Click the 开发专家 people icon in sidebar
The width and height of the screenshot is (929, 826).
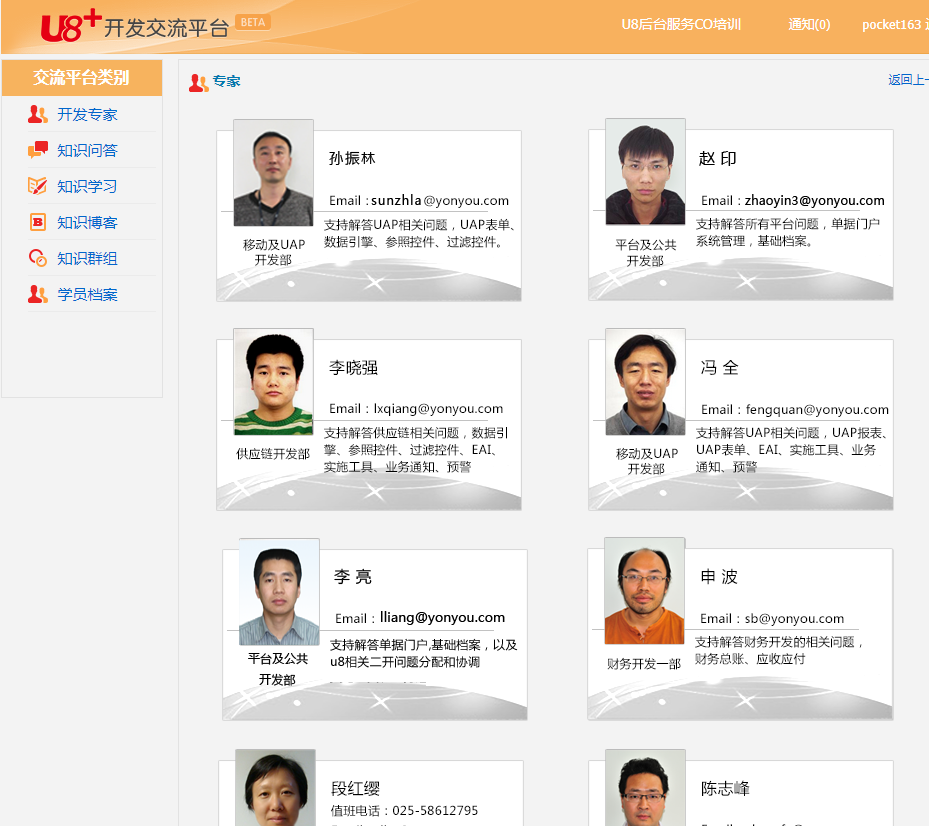tap(37, 114)
